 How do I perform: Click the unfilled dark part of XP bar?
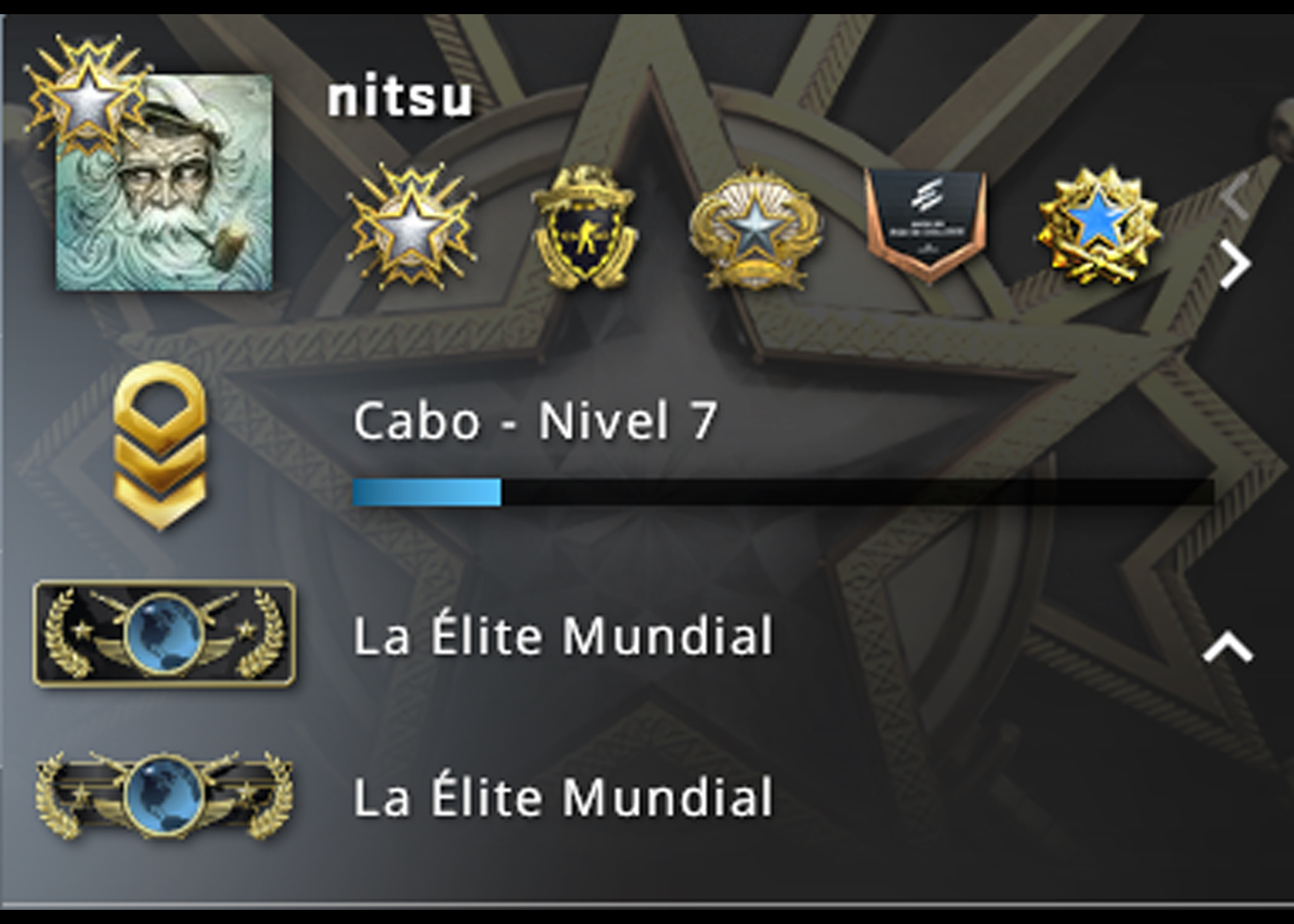pos(858,492)
